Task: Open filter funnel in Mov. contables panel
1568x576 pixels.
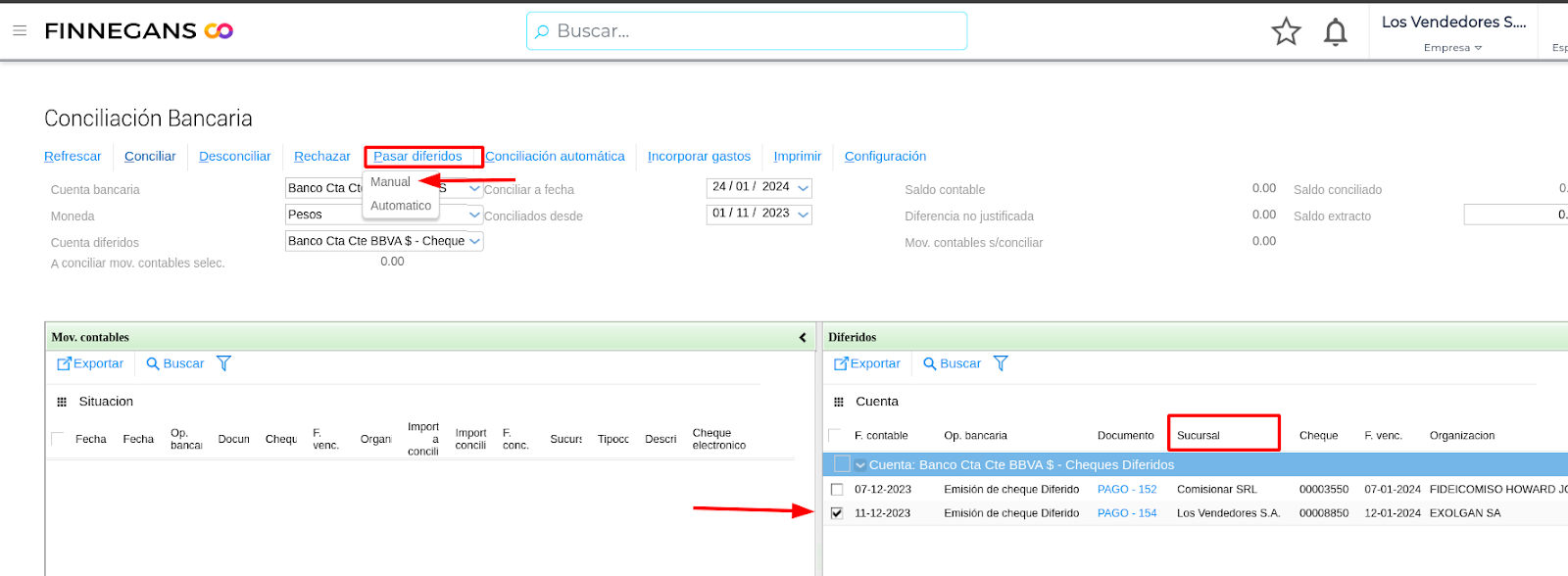Action: pos(223,363)
